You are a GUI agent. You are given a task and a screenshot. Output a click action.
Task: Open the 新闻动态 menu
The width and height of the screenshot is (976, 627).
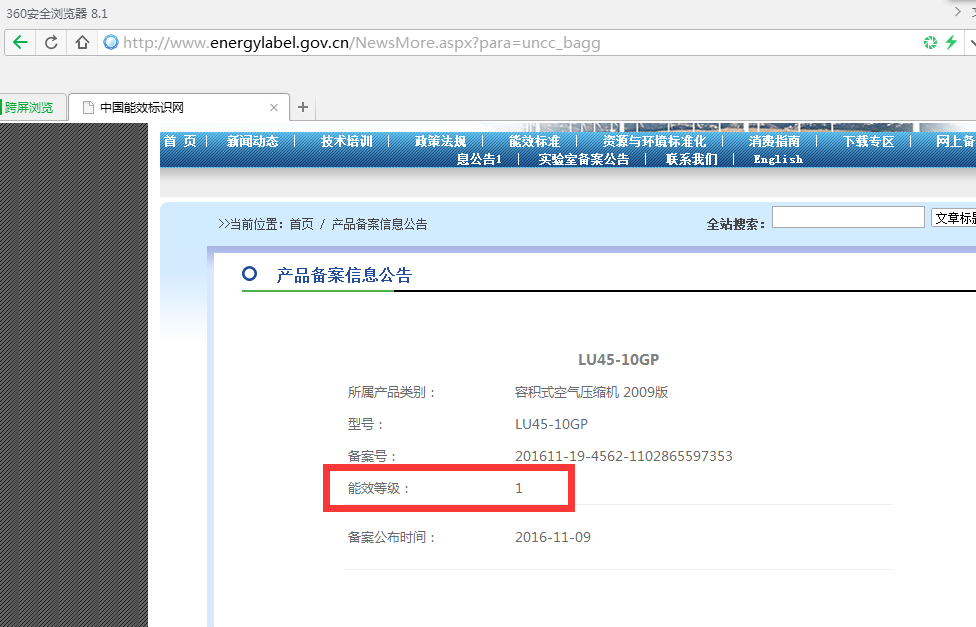click(252, 141)
